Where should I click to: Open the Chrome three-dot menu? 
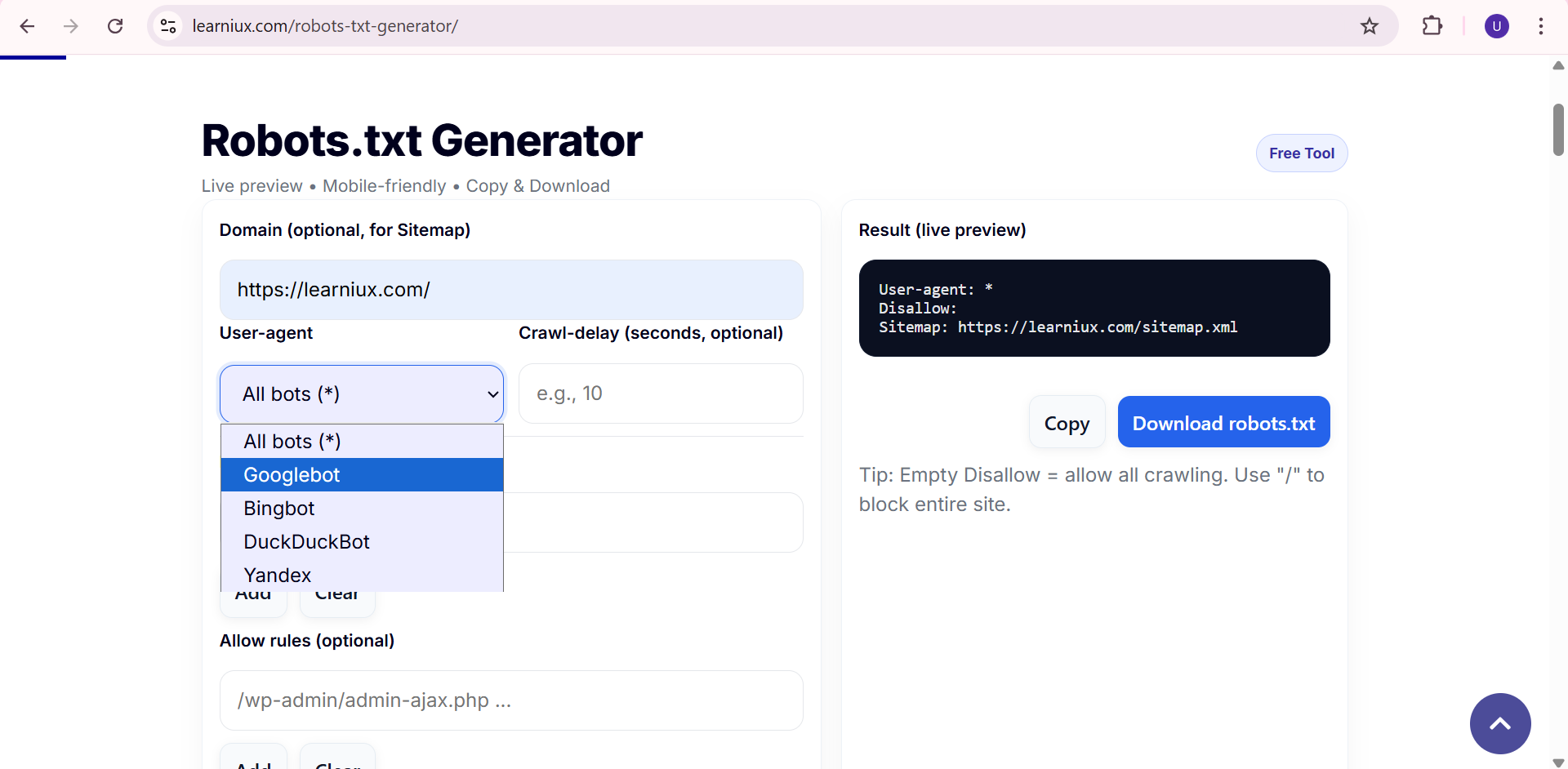pyautogui.click(x=1540, y=26)
